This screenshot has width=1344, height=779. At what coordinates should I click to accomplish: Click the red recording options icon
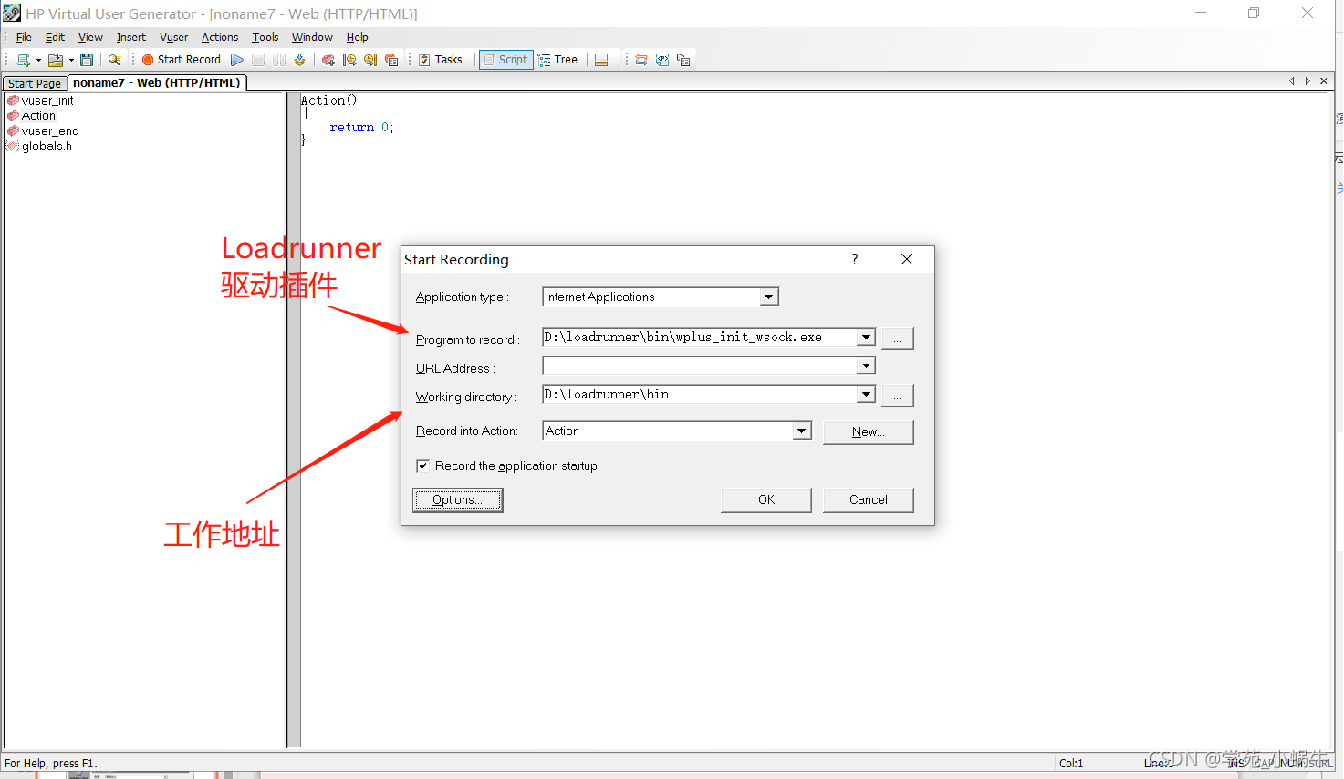[x=328, y=60]
